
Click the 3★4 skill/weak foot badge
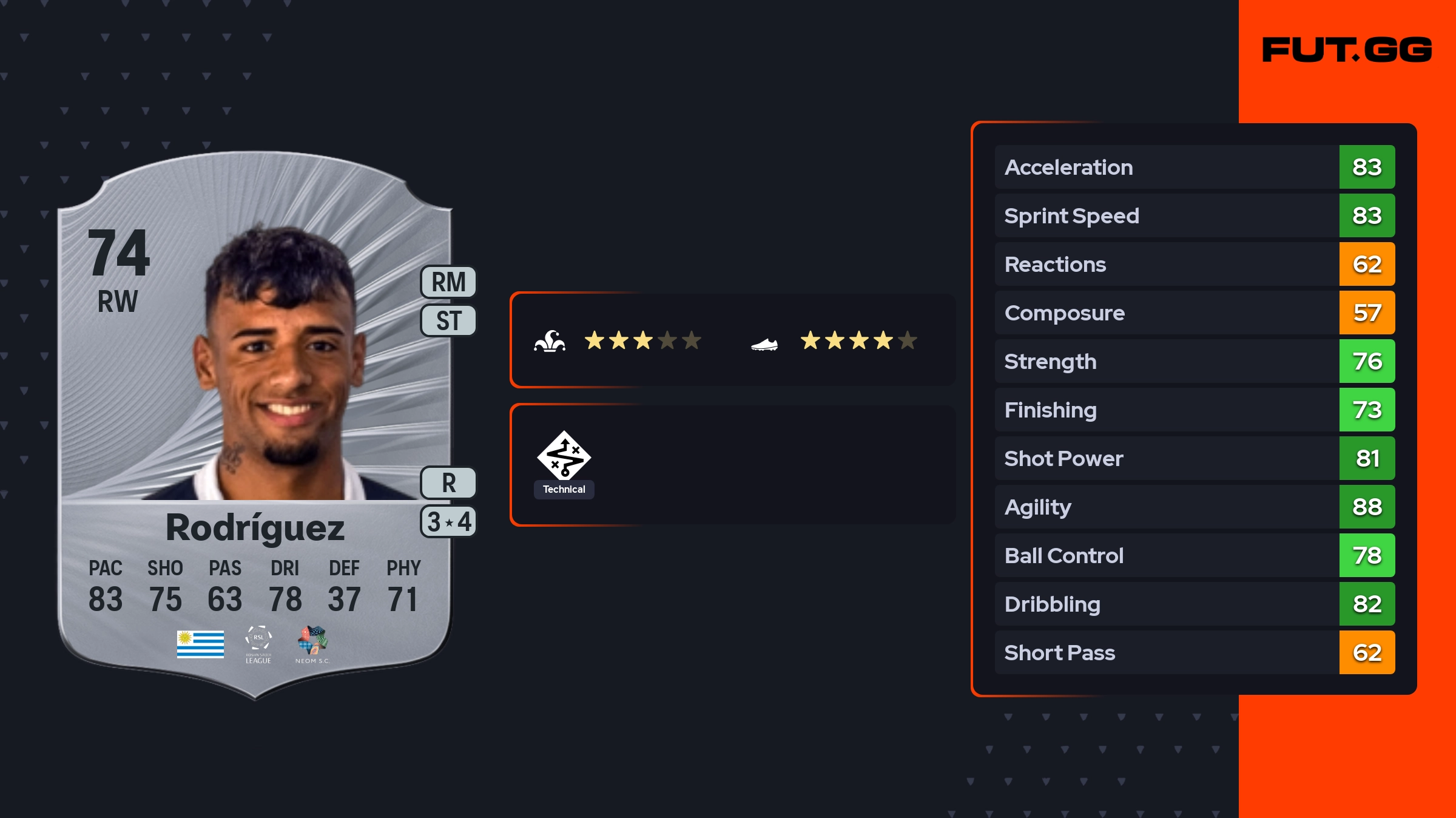[x=448, y=522]
